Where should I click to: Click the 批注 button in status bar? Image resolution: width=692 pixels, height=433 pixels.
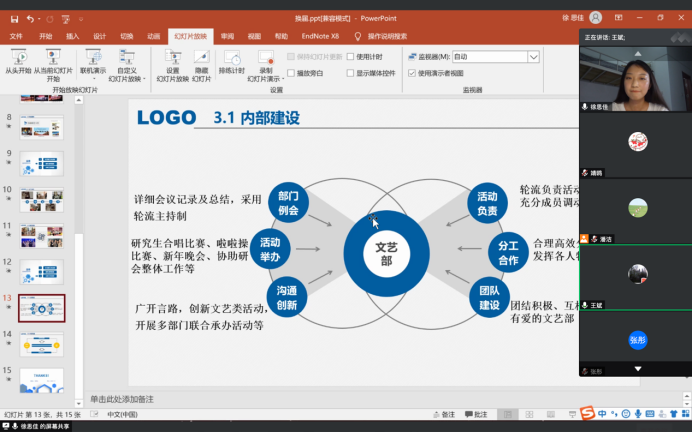pyautogui.click(x=477, y=414)
